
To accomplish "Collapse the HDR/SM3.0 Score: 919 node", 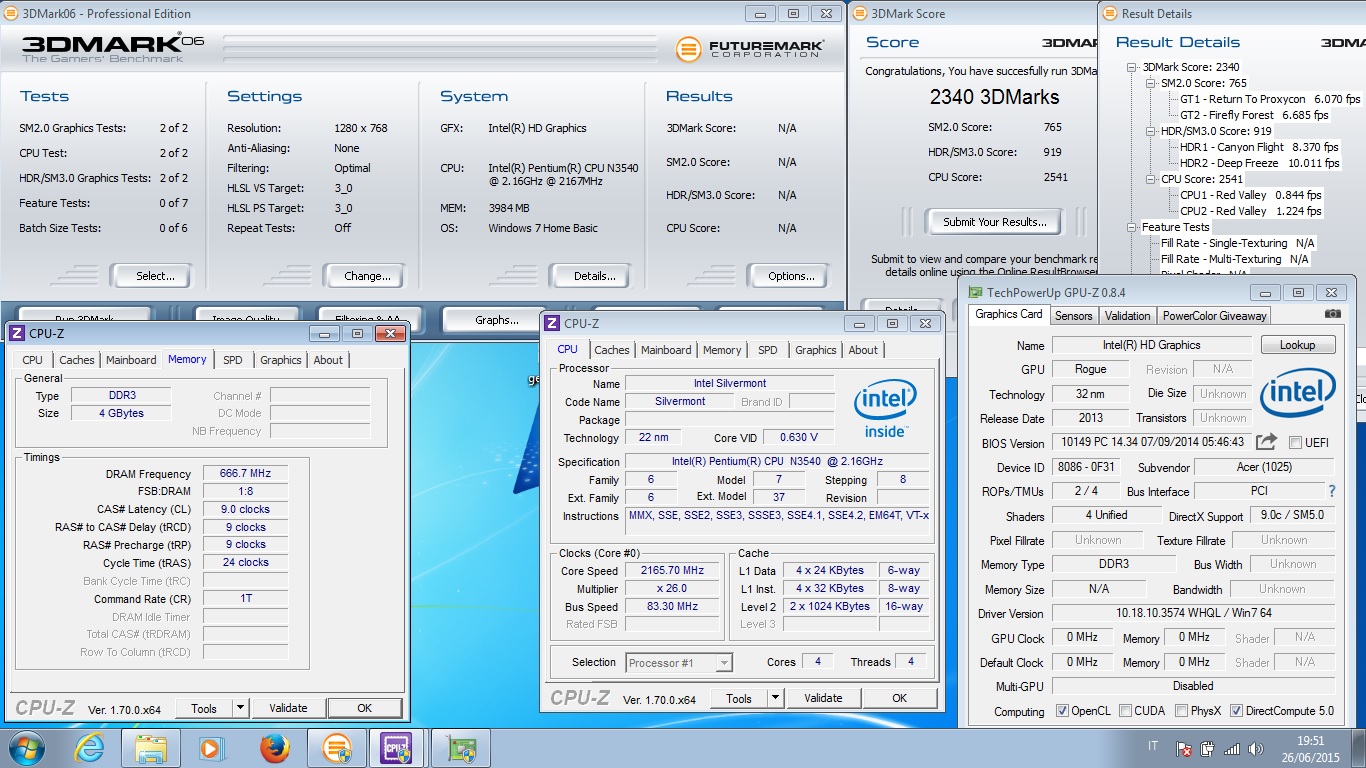I will point(1151,131).
